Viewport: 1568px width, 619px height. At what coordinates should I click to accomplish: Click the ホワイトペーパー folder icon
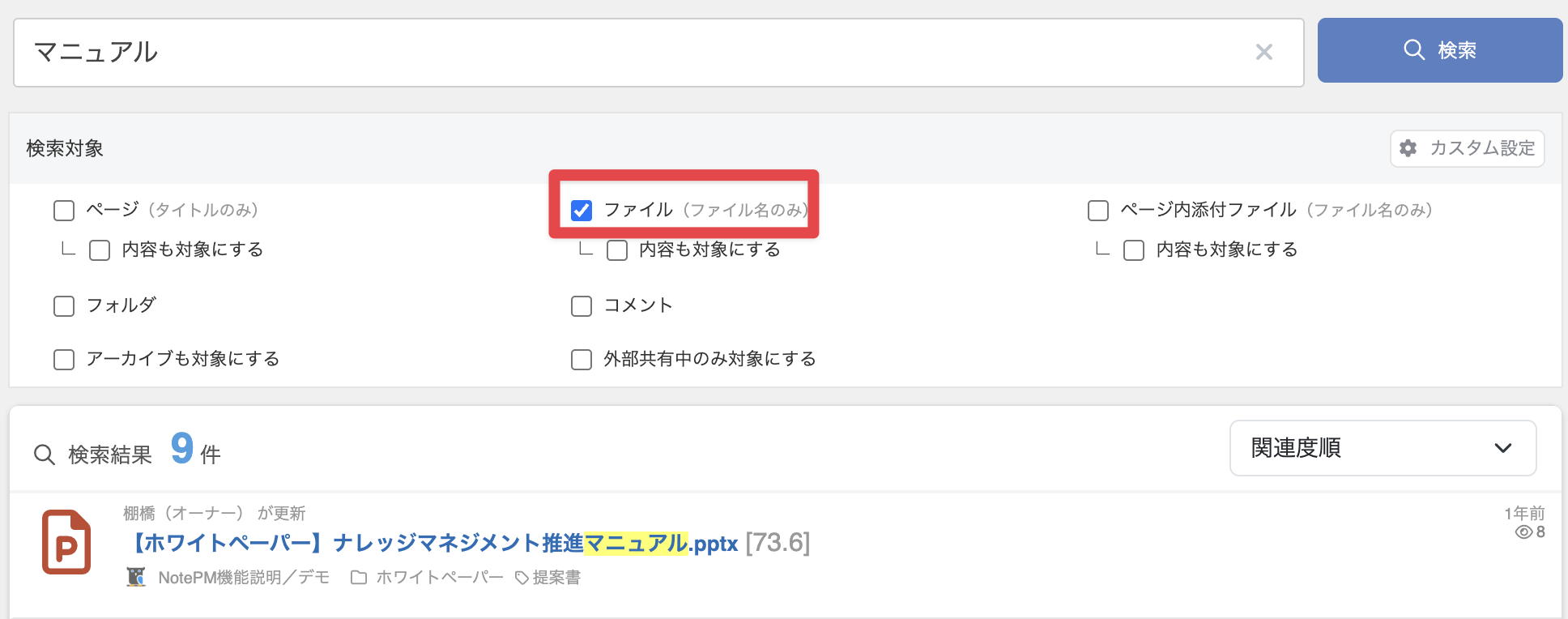pyautogui.click(x=359, y=578)
